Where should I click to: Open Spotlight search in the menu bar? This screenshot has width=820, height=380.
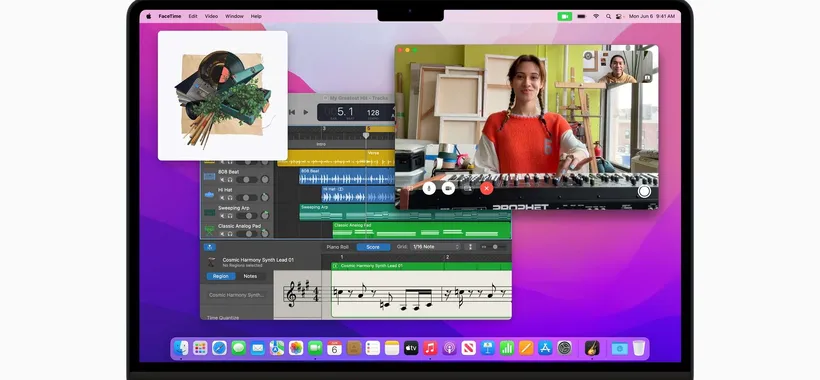click(x=608, y=16)
